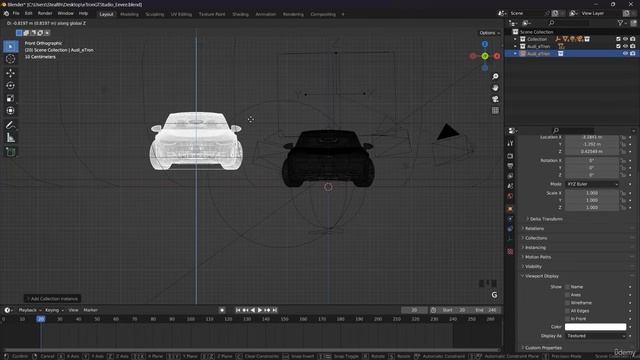Click the Scale X value field
Screen dimensions: 640x360
pos(592,193)
